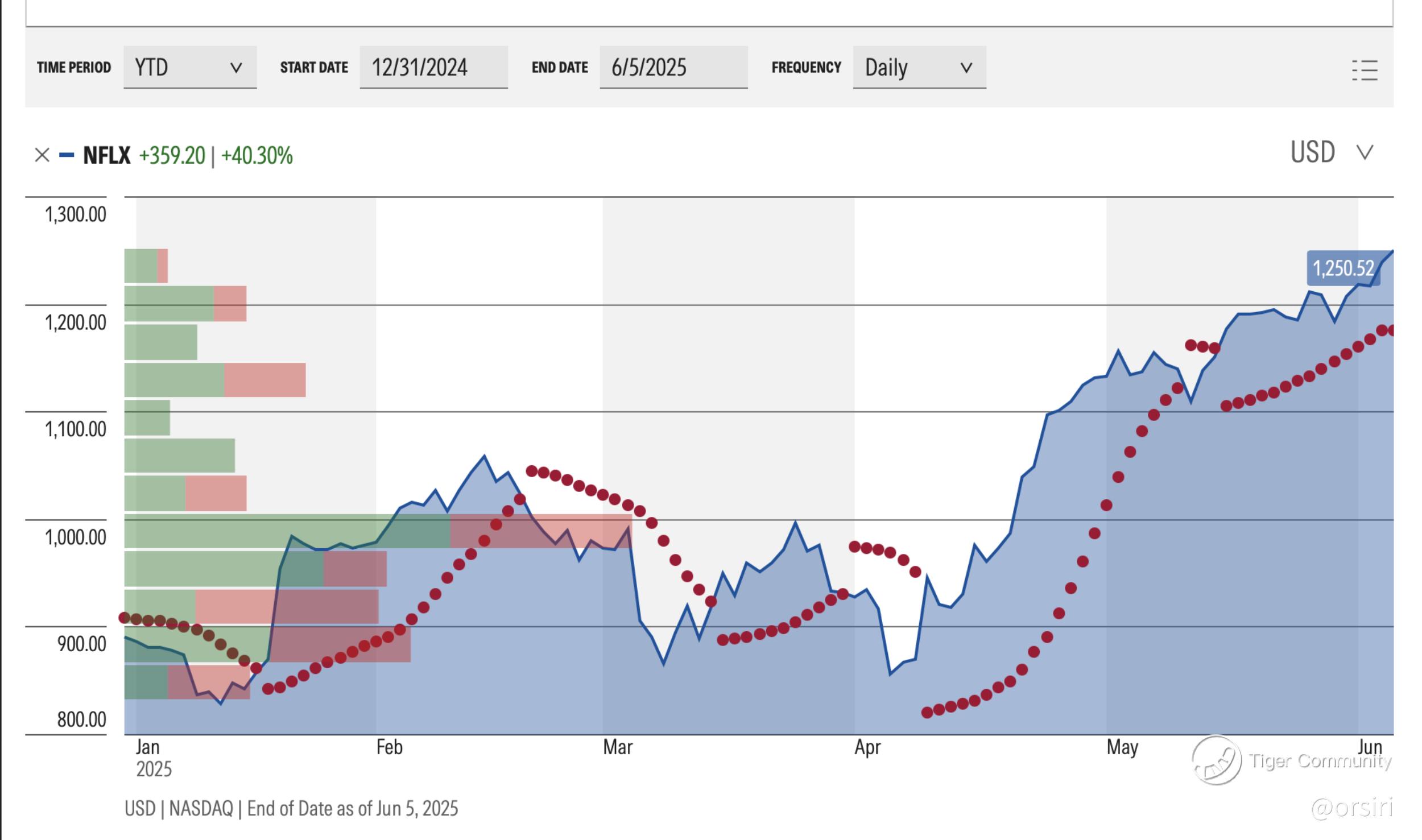Expand the Frequency Daily dropdown
This screenshot has width=1422, height=840.
click(919, 68)
